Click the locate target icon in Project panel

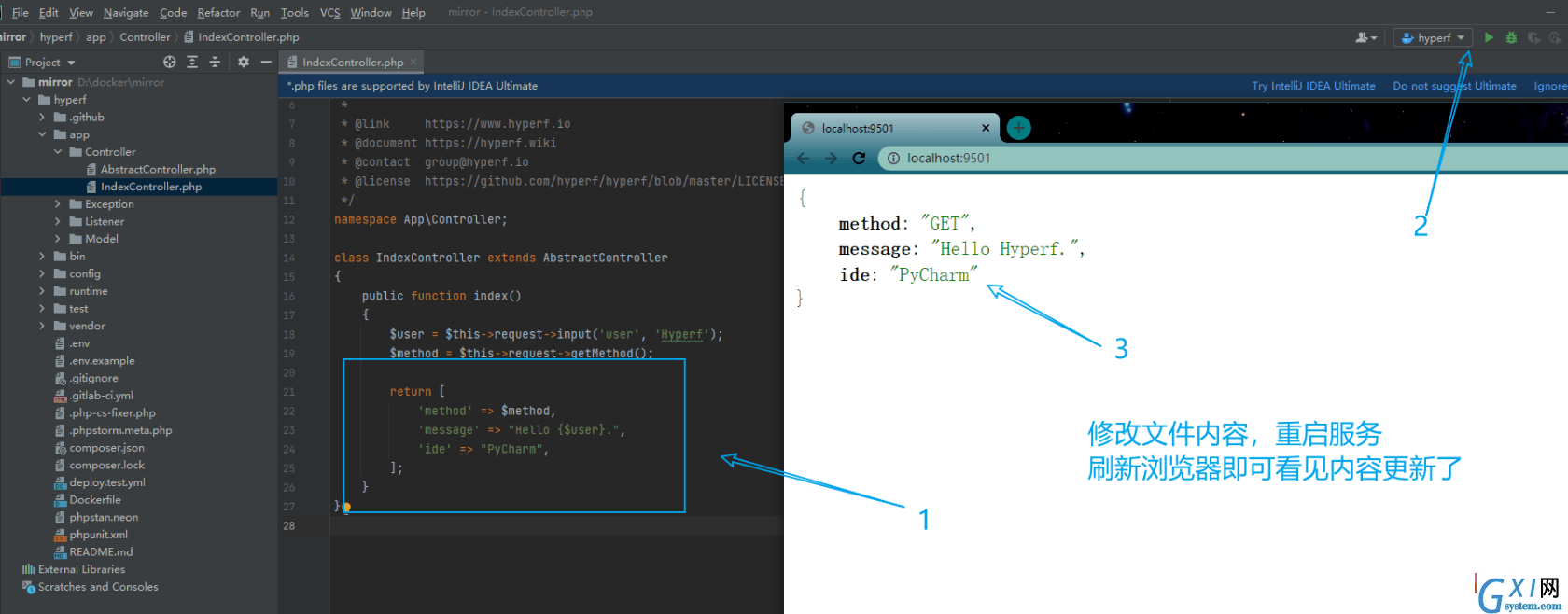[170, 62]
